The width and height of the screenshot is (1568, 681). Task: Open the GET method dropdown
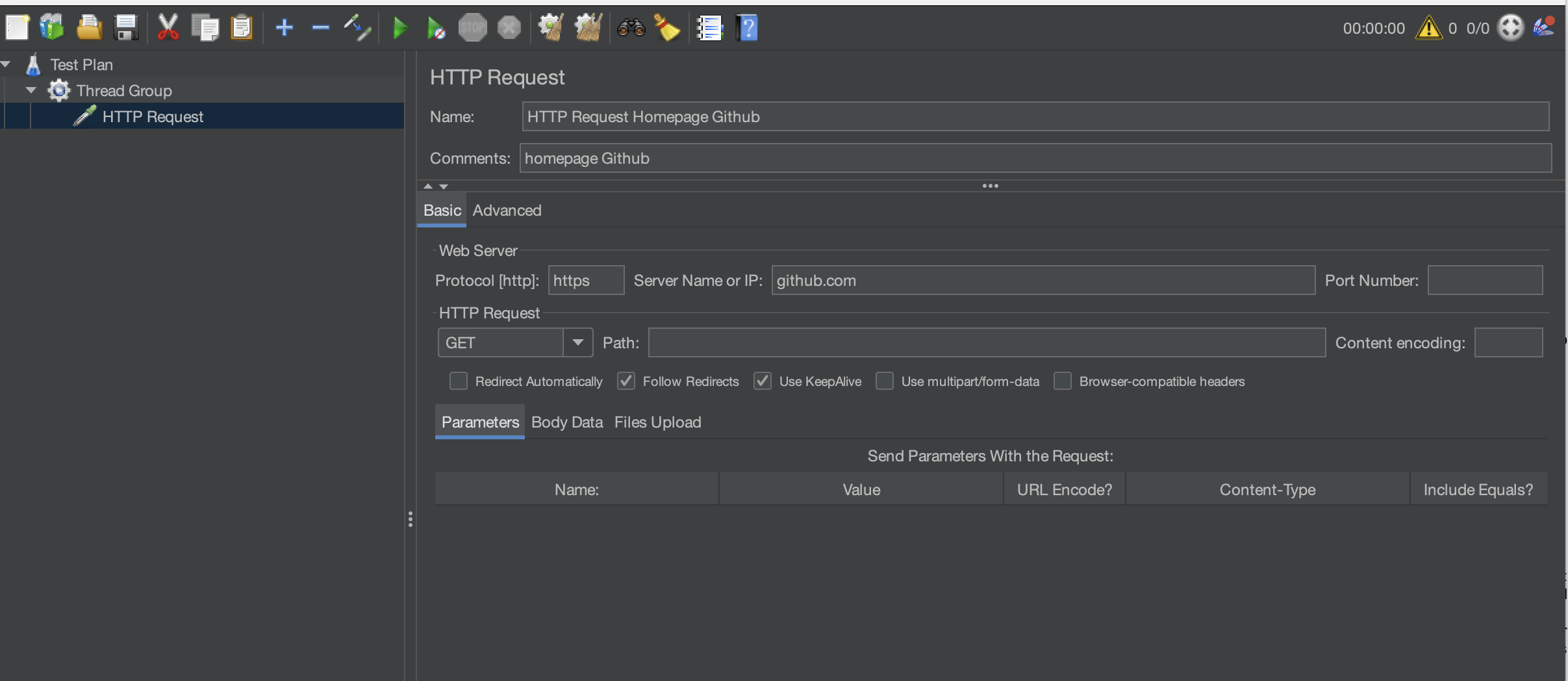(577, 342)
